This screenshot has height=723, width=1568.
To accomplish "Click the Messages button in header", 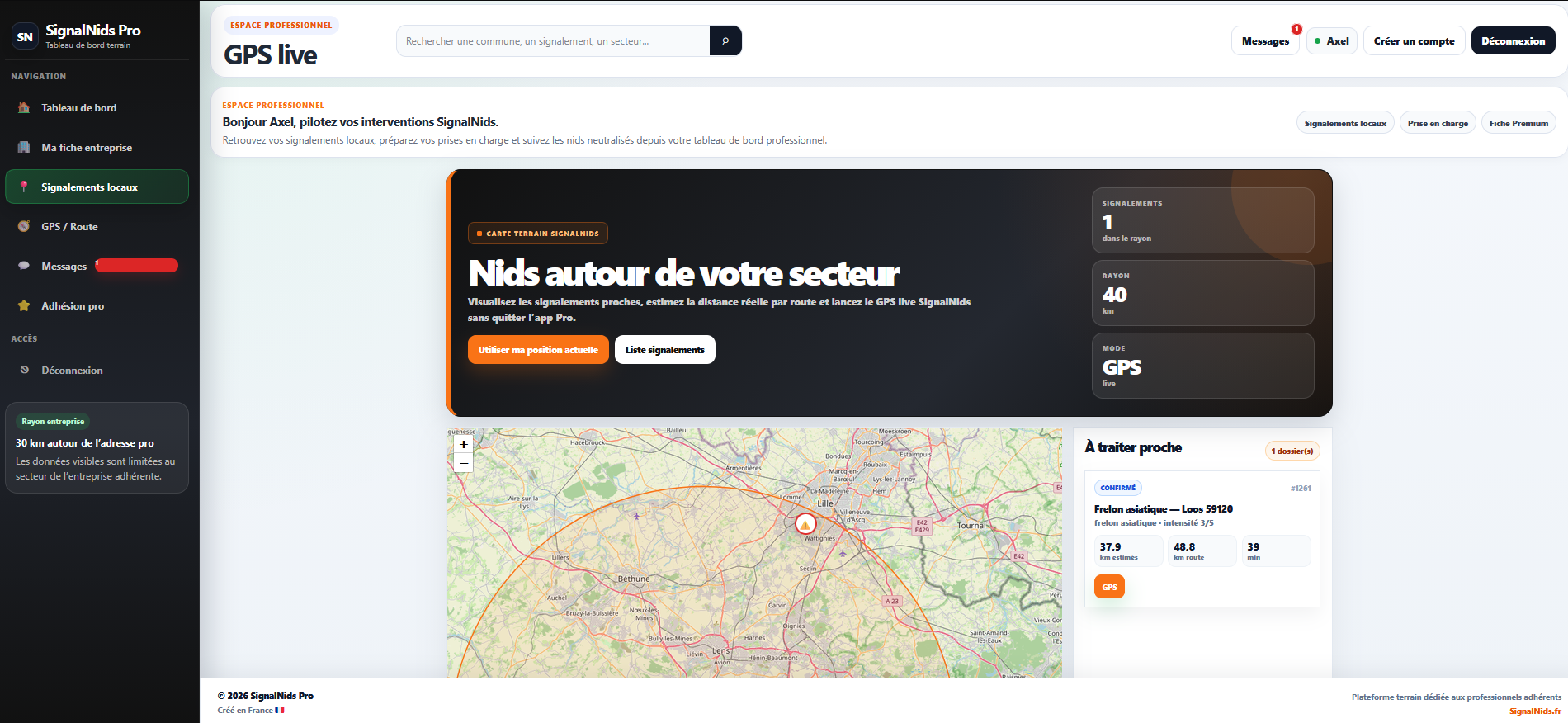I will pyautogui.click(x=1265, y=40).
